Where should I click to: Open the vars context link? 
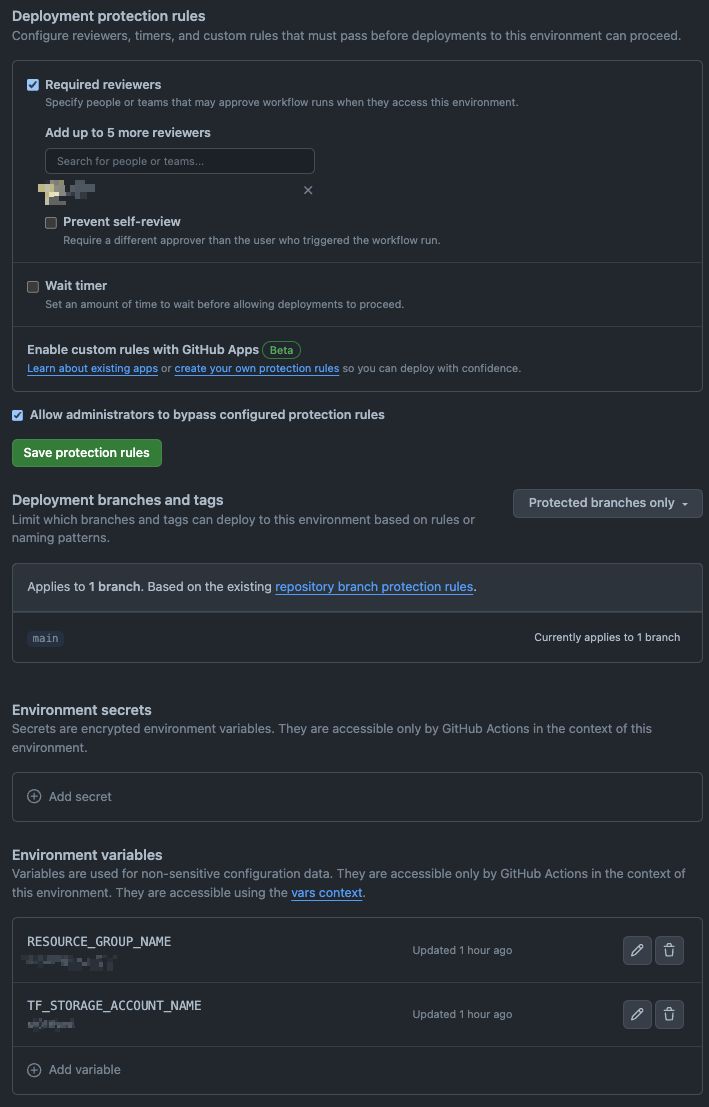tap(326, 893)
